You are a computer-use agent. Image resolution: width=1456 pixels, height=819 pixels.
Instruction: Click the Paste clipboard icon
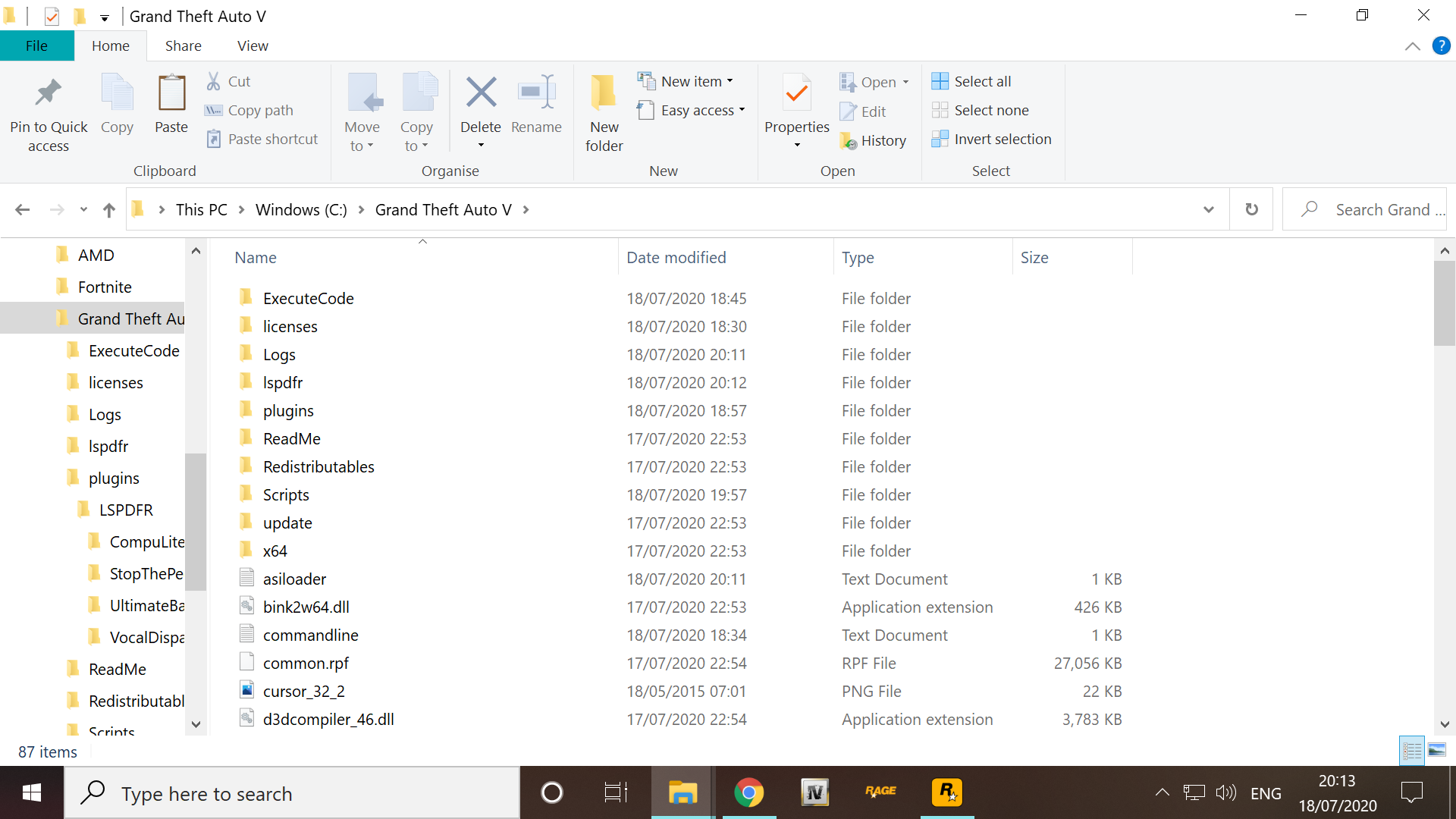pos(171,93)
